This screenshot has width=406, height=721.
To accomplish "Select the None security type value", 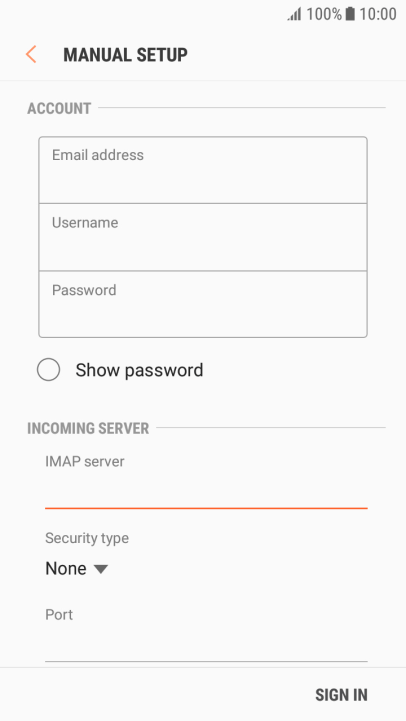I will [66, 569].
